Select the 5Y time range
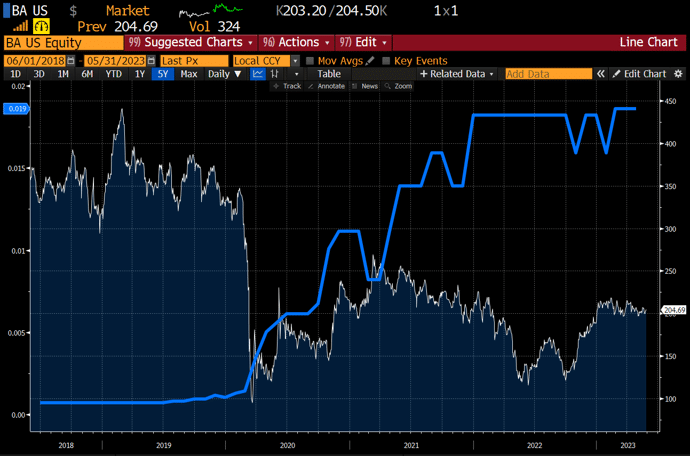690x456 pixels. 163,74
